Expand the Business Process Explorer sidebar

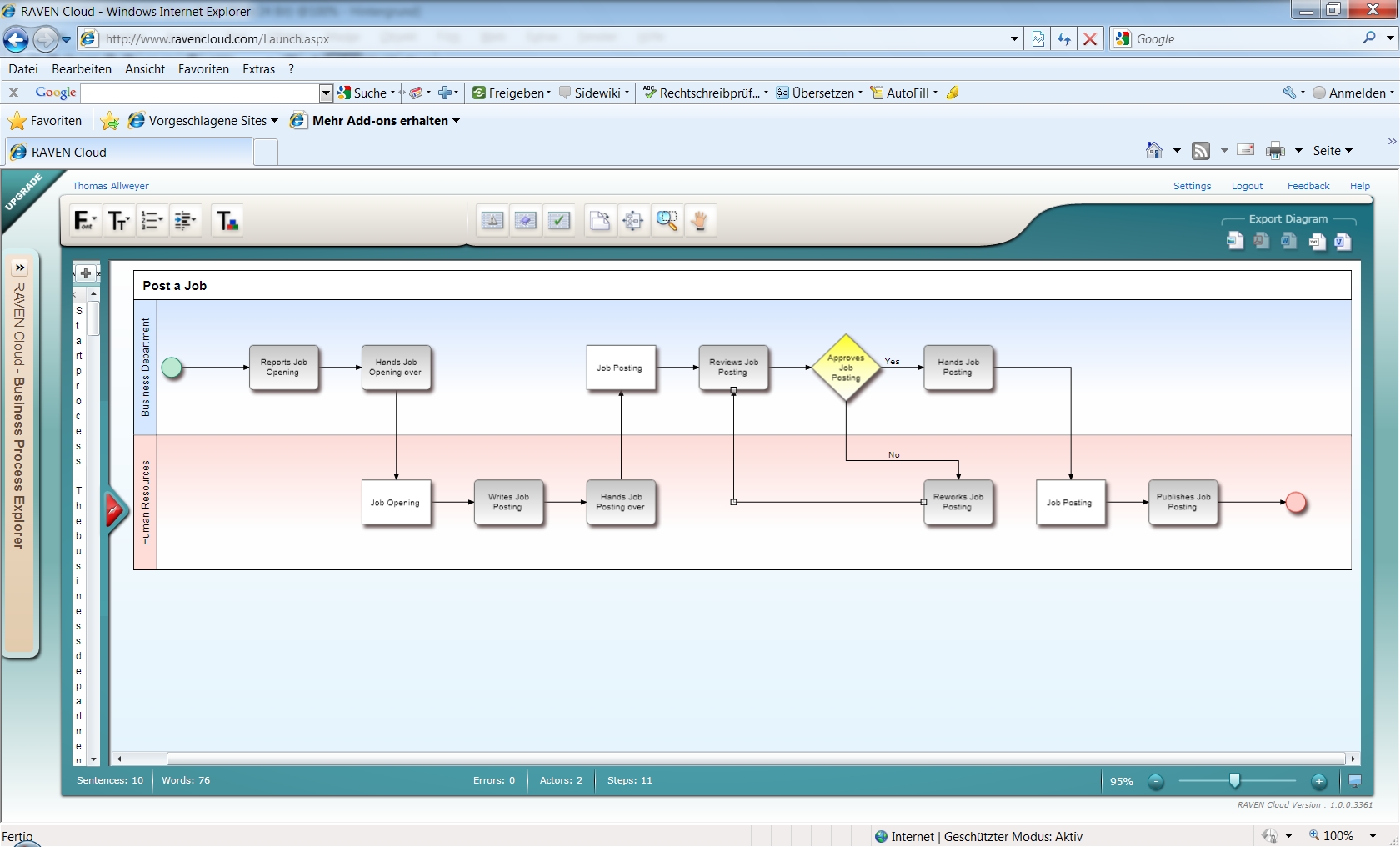(20, 268)
